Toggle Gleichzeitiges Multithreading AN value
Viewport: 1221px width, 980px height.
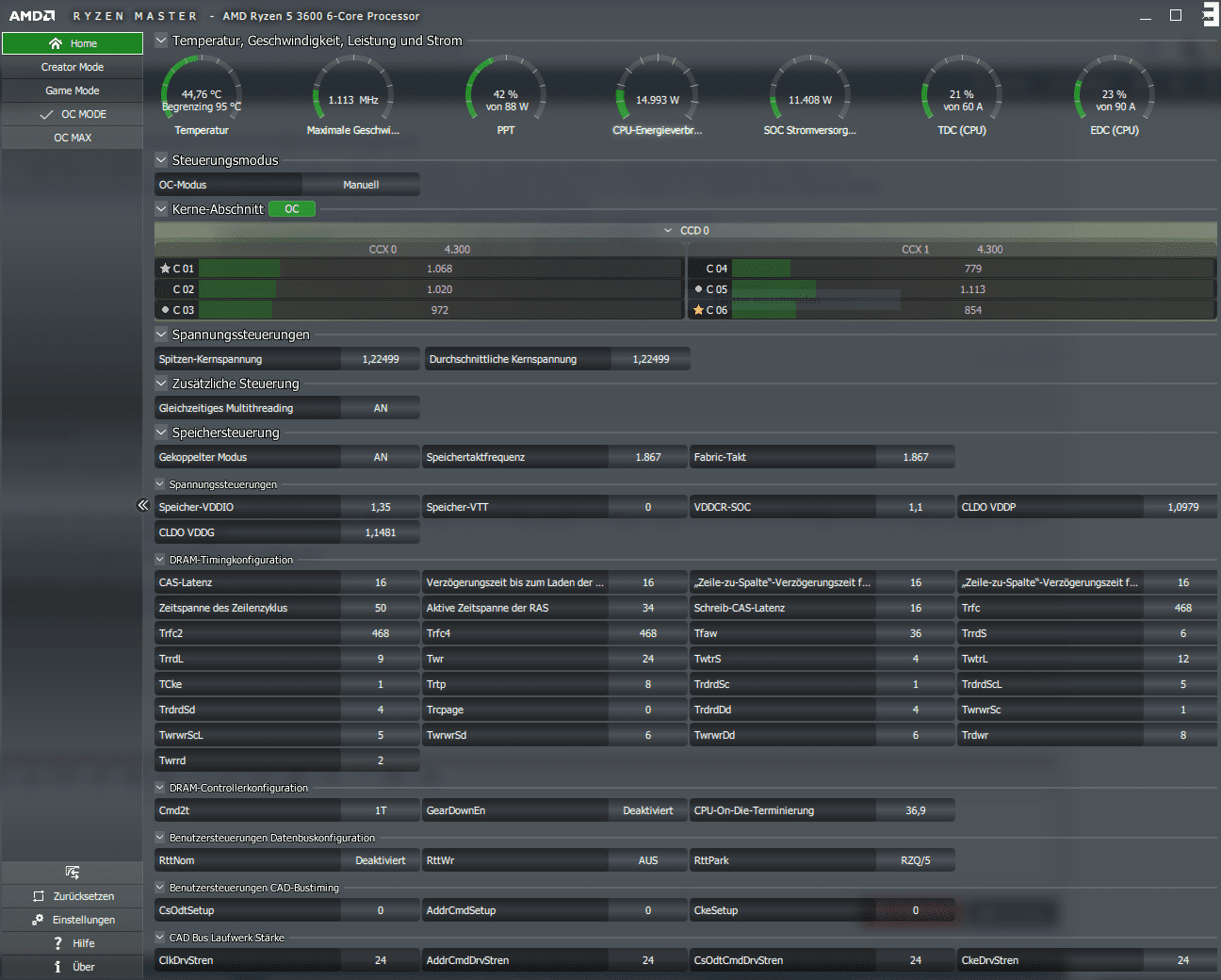coord(381,408)
